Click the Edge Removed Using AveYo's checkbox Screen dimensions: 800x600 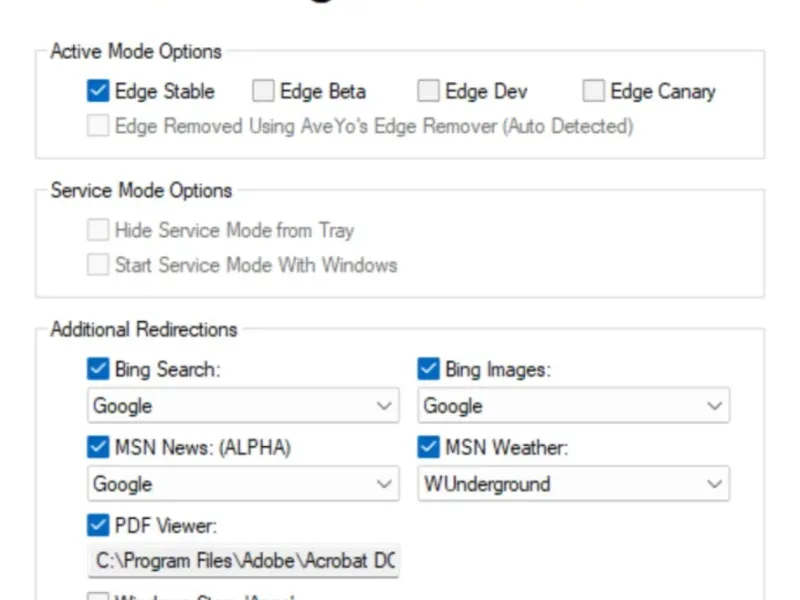pyautogui.click(x=98, y=127)
